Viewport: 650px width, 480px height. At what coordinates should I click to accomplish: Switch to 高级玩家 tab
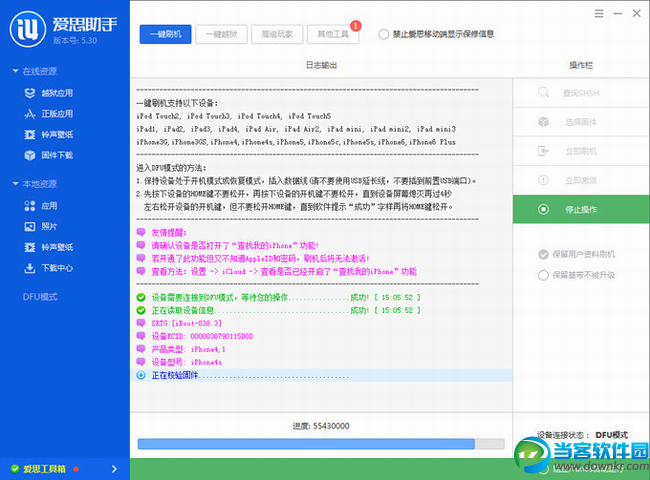(277, 34)
